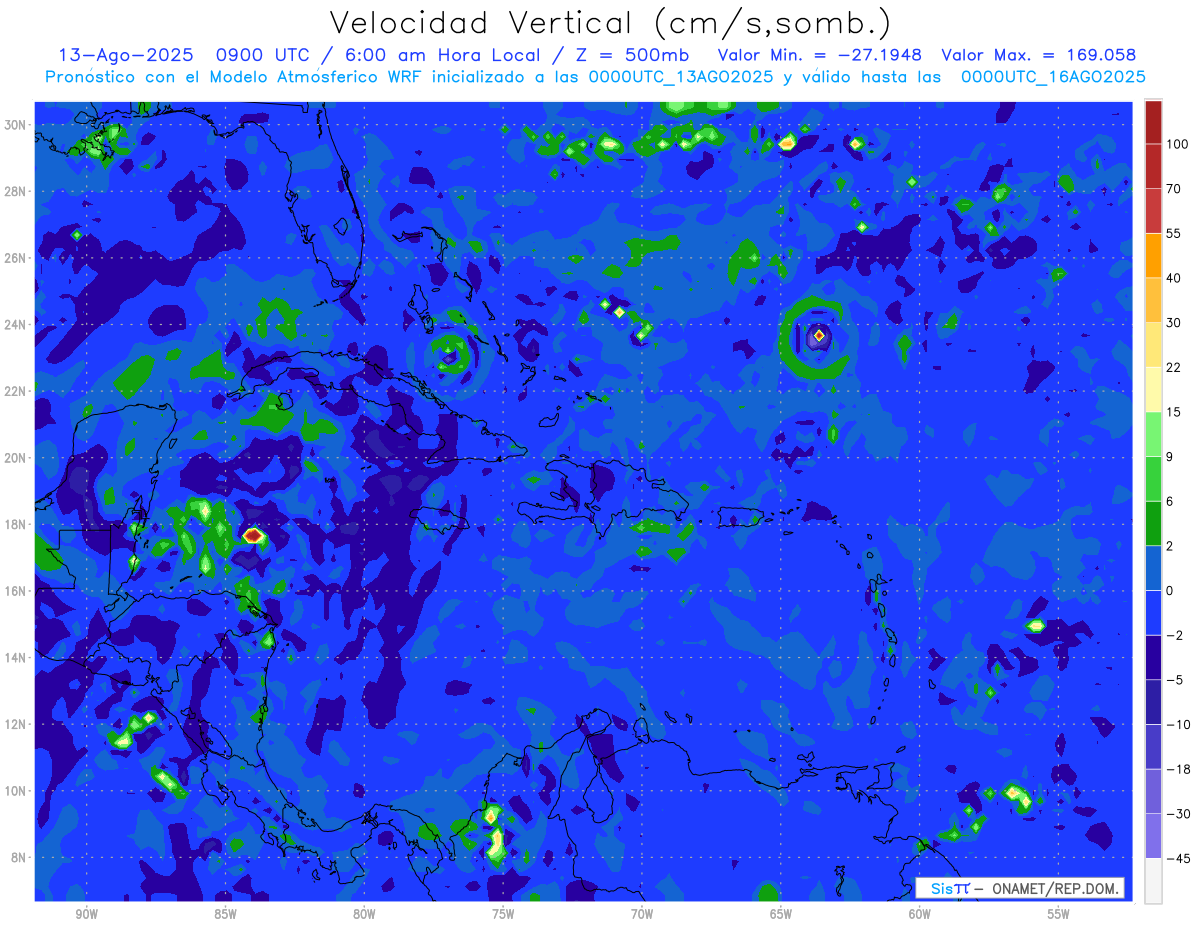Click the longitude label '90W'
Screen dimensions: 1200x927
tap(86, 914)
